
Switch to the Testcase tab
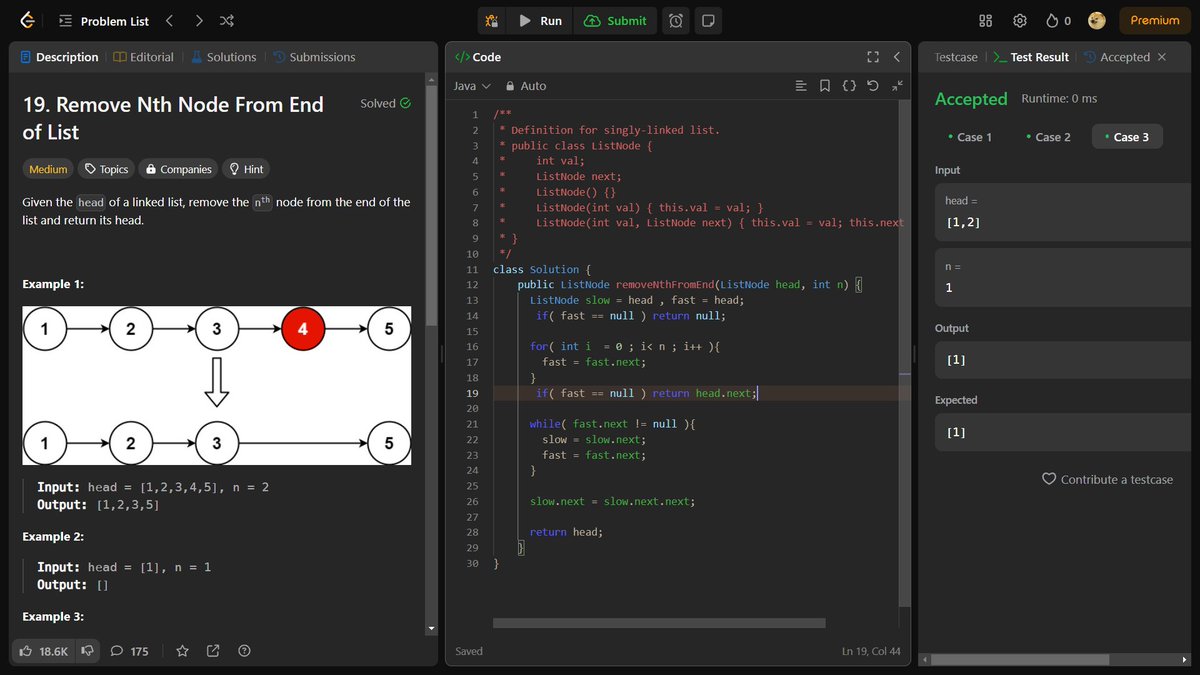click(956, 57)
